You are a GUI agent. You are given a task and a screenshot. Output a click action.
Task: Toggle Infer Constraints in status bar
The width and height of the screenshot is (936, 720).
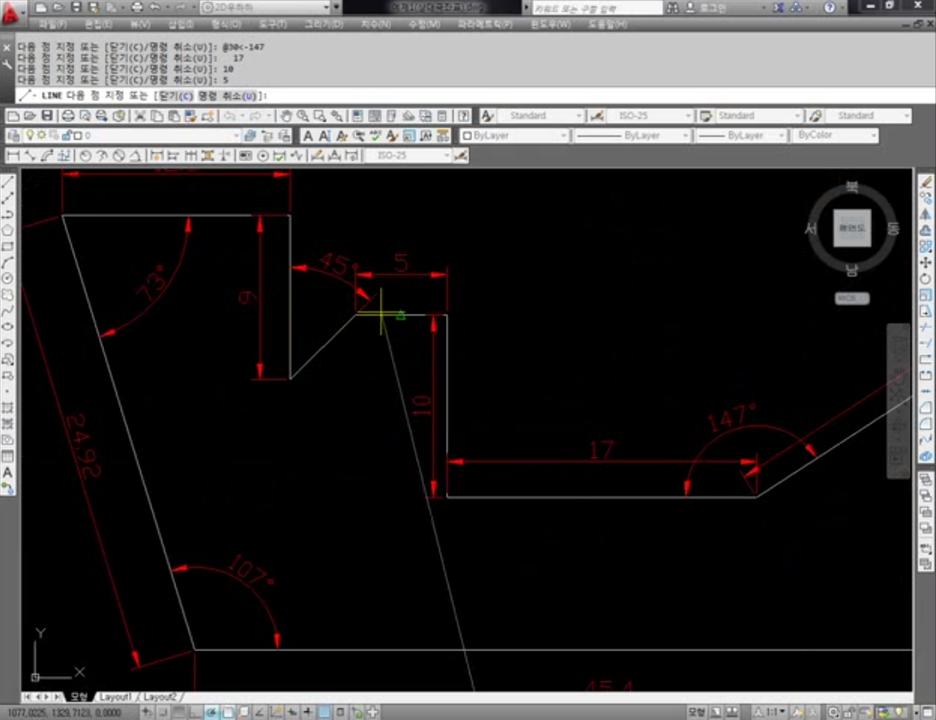(148, 712)
